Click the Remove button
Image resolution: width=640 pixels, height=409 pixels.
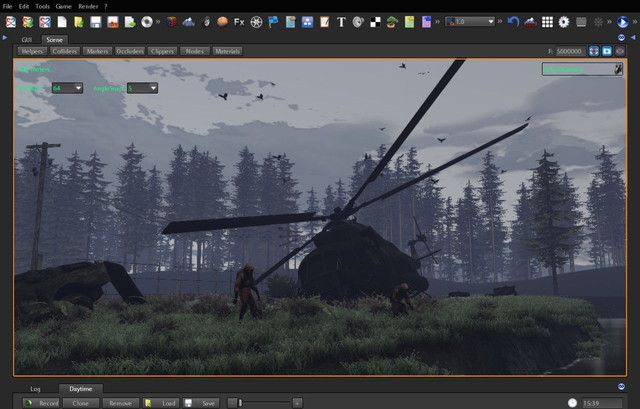click(121, 402)
